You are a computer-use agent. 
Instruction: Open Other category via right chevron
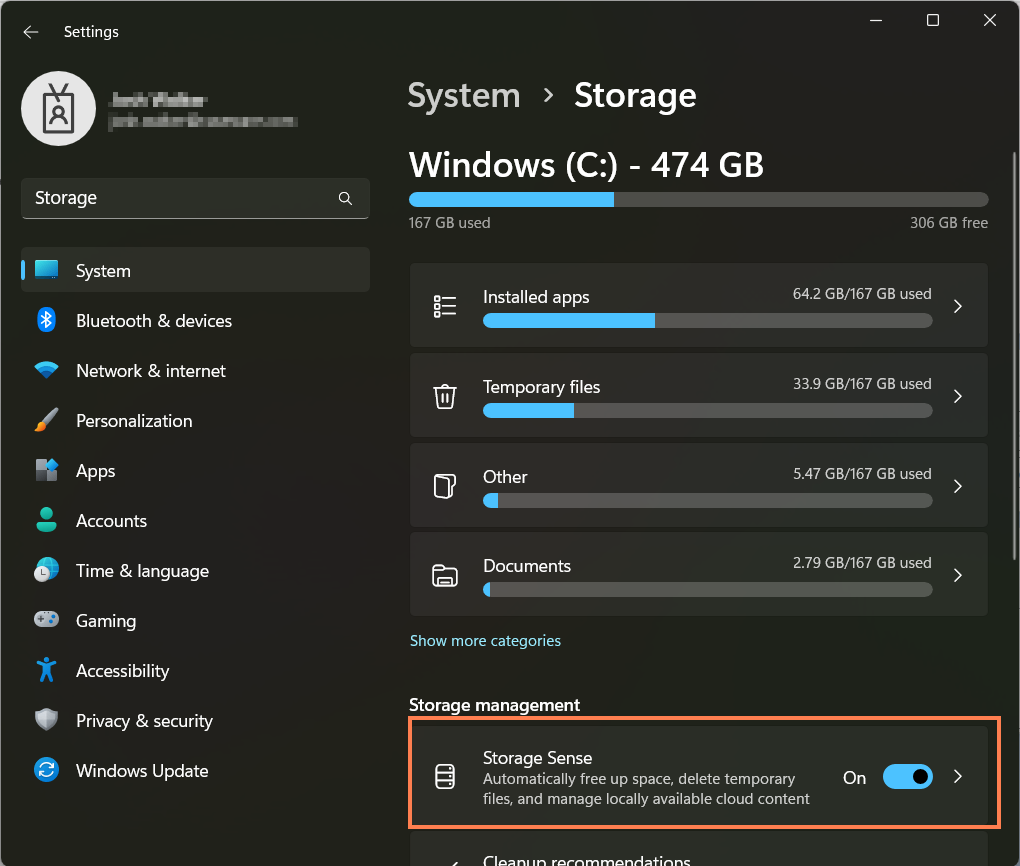point(957,486)
